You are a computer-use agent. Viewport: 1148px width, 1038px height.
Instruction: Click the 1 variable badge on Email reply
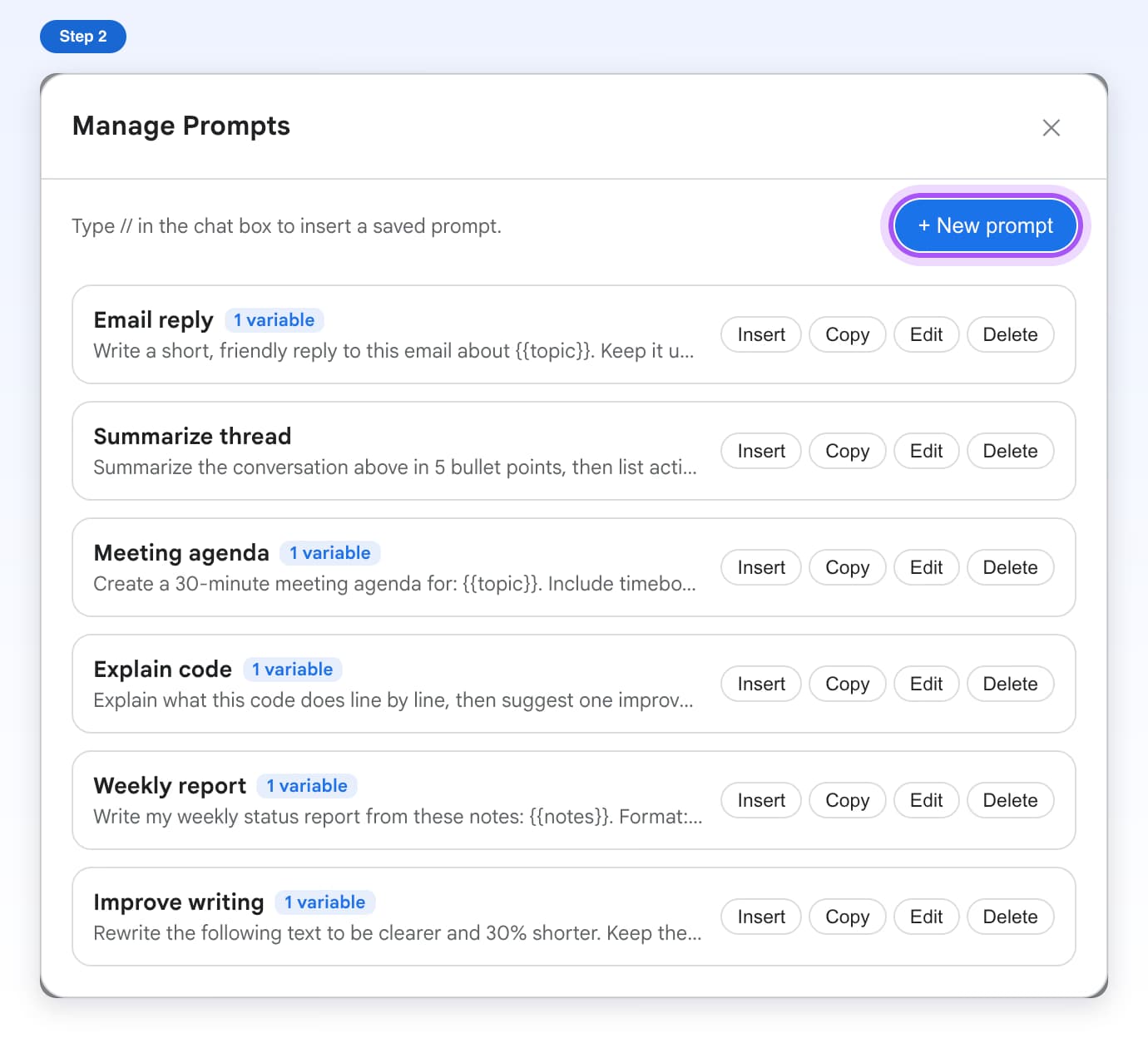(274, 320)
